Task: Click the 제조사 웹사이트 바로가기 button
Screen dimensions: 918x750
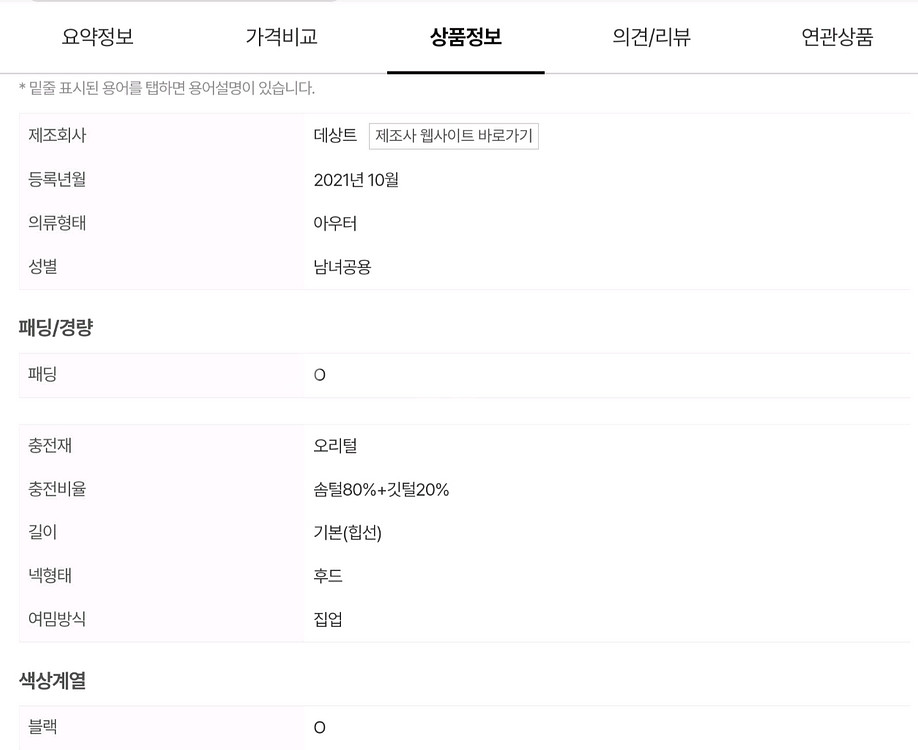Action: coord(454,136)
